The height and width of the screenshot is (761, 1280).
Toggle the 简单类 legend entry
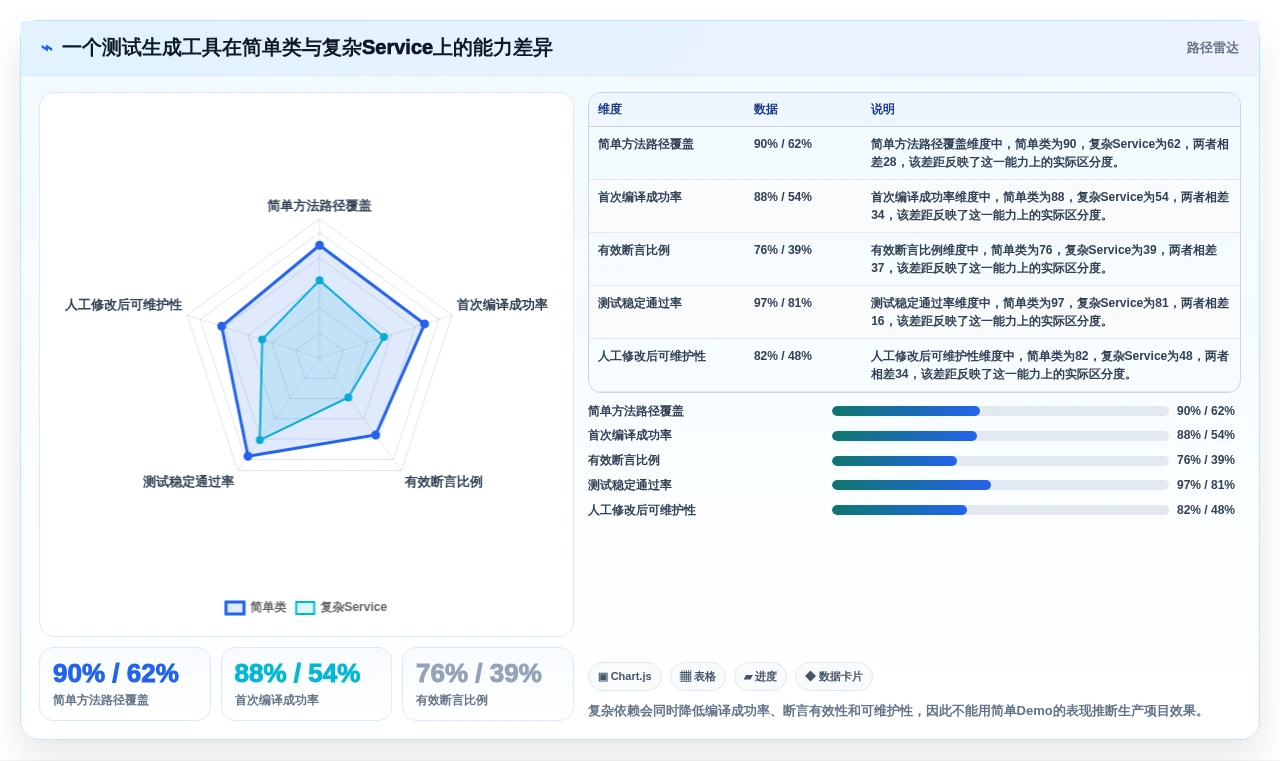256,607
